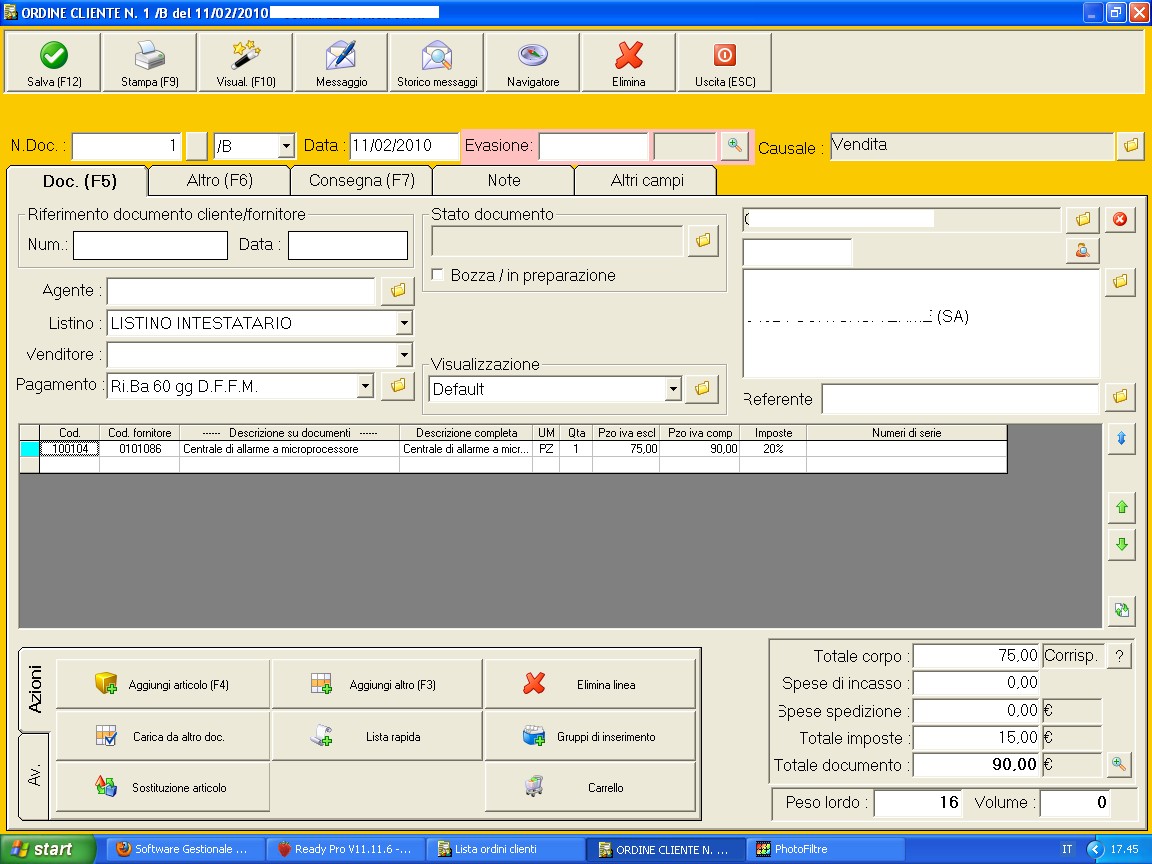This screenshot has width=1152, height=864.
Task: Move the row up with green arrow
Action: coord(1122,507)
